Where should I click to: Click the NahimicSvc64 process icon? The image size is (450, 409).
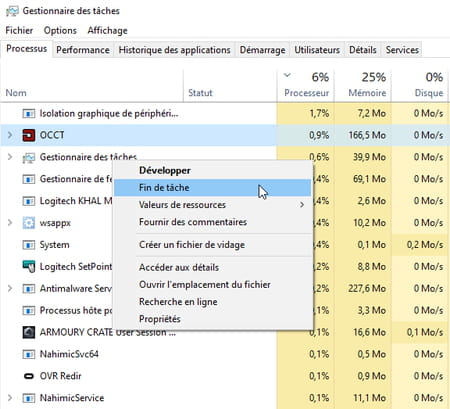(29, 354)
